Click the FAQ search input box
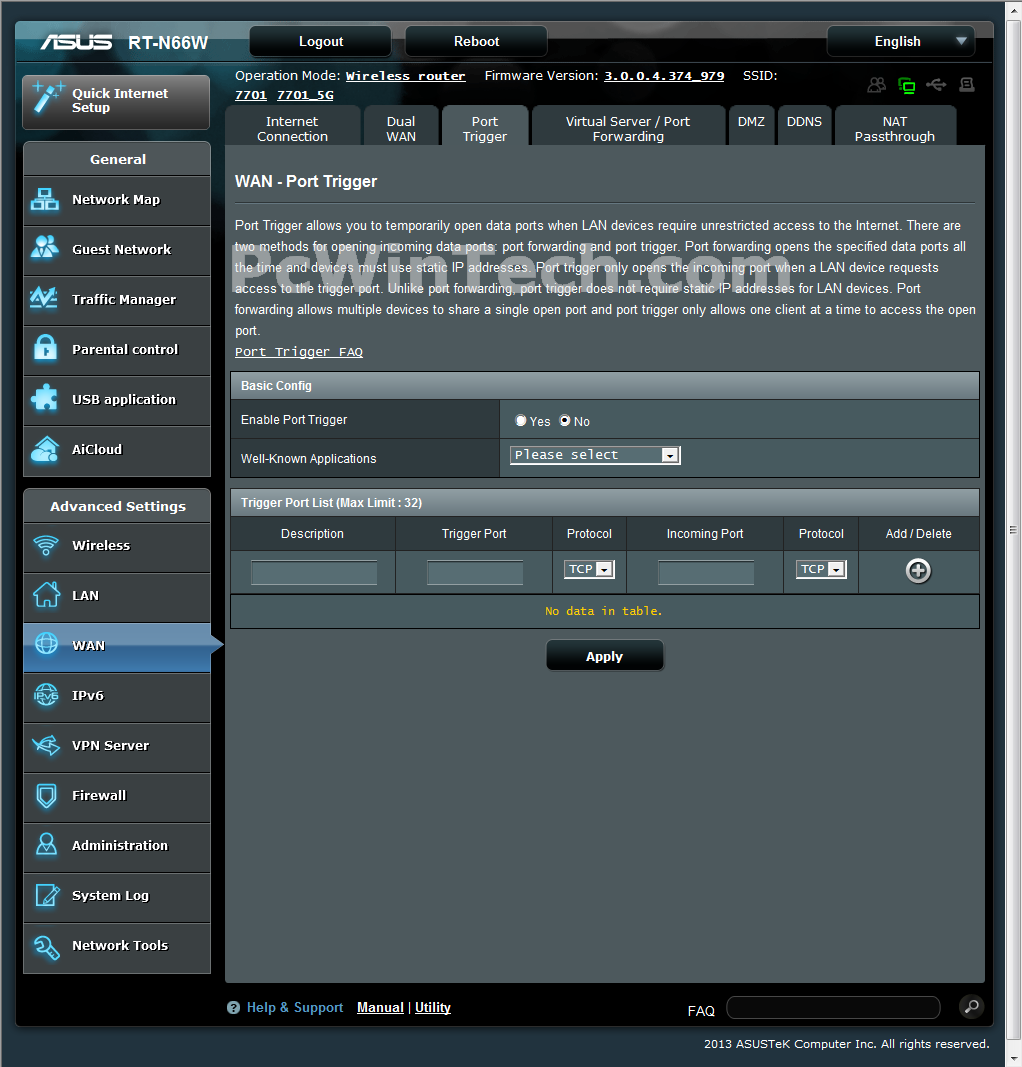This screenshot has height=1067, width=1022. 834,1007
